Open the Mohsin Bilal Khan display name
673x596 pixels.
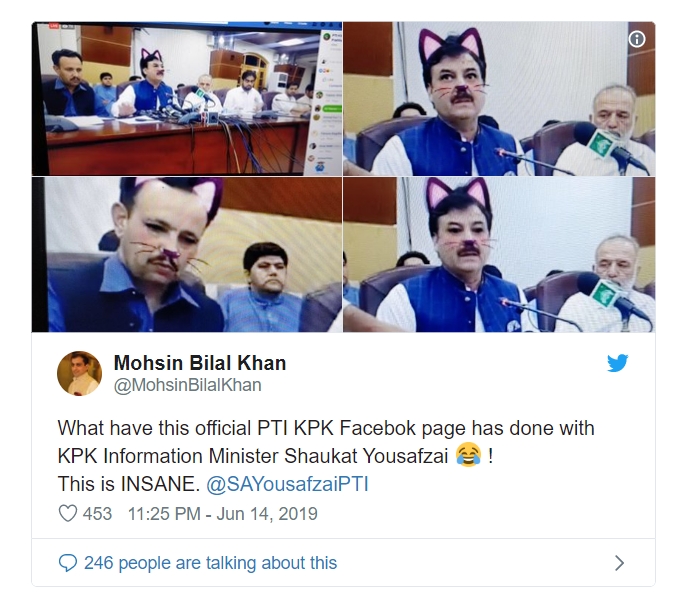coord(200,363)
